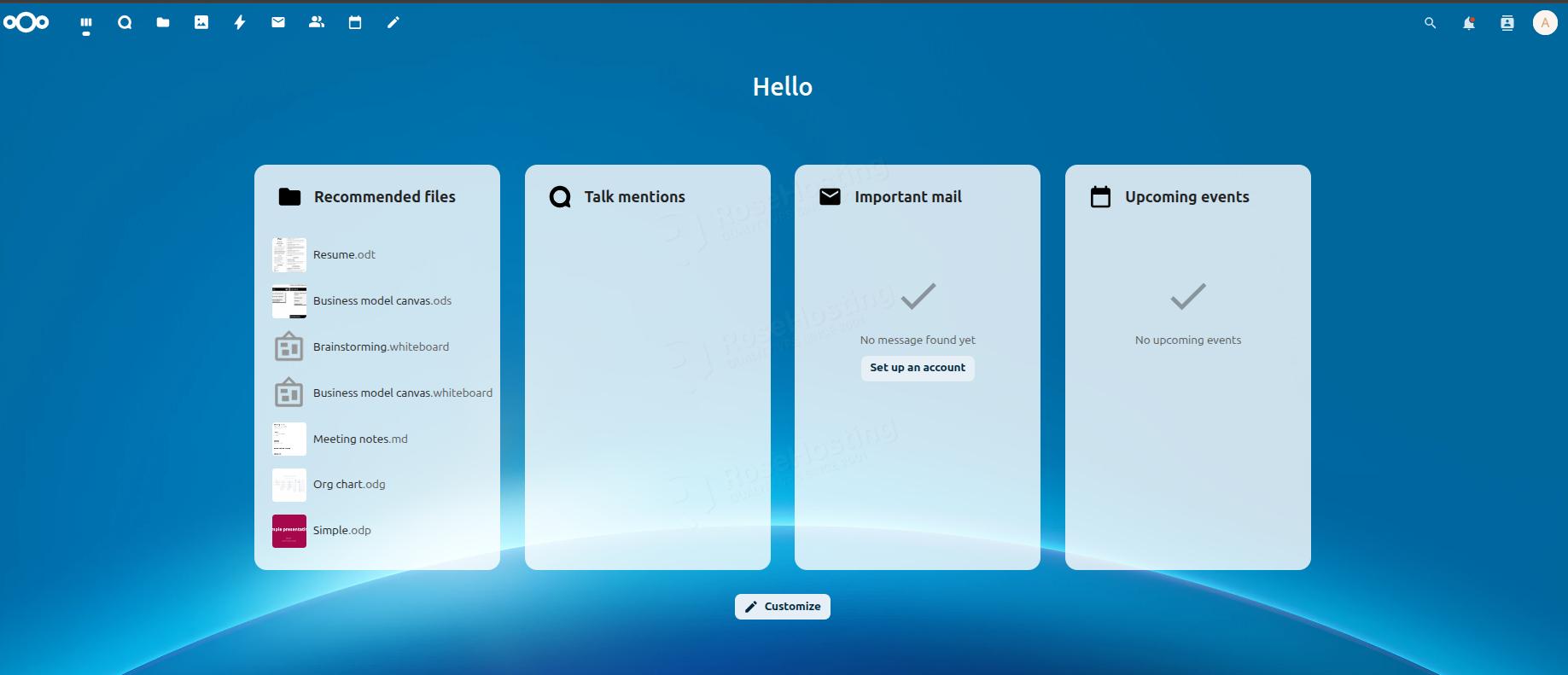
Task: Open the Talk app icon
Action: coord(125,23)
